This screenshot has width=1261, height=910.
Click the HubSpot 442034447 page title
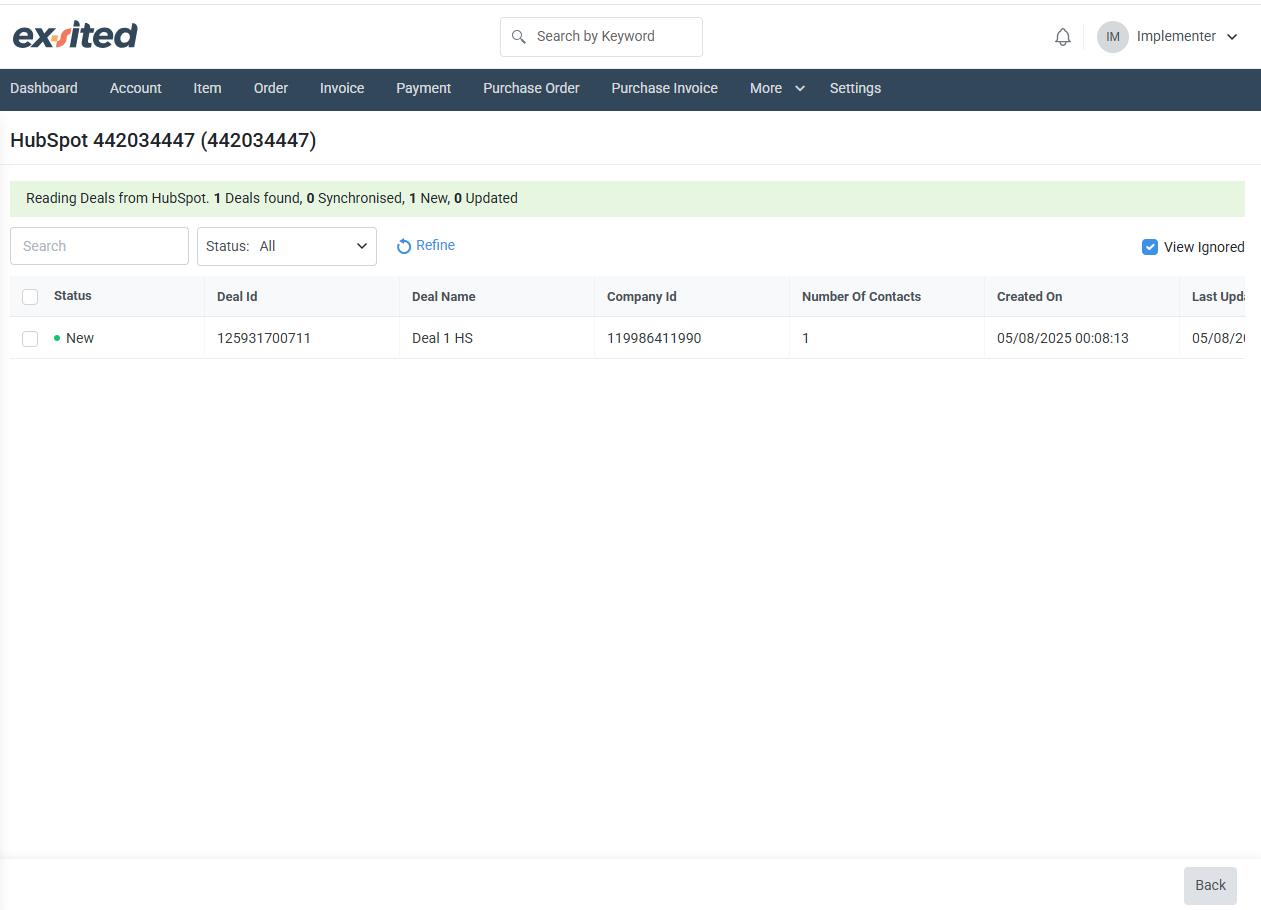163,141
